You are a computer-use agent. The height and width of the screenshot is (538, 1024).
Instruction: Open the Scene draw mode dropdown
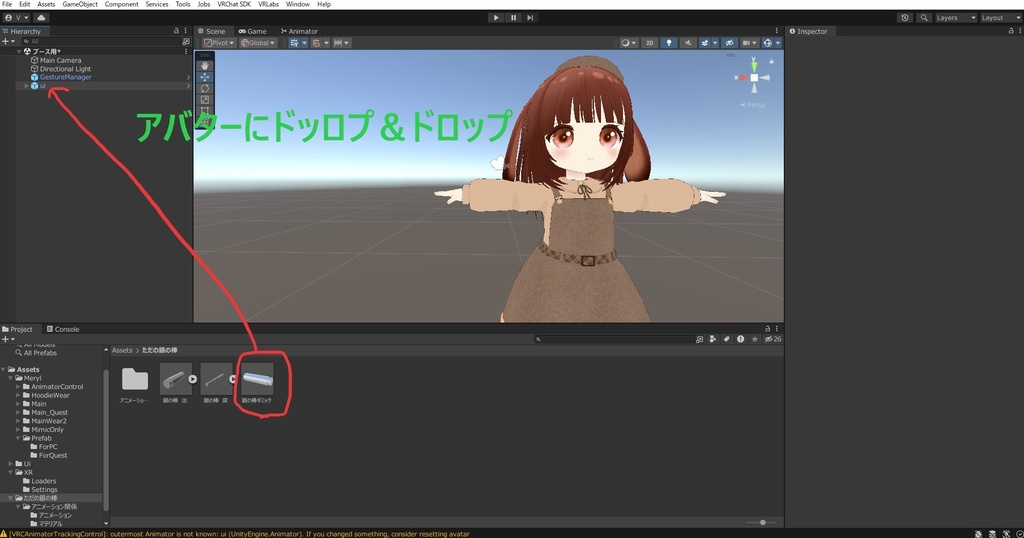628,42
